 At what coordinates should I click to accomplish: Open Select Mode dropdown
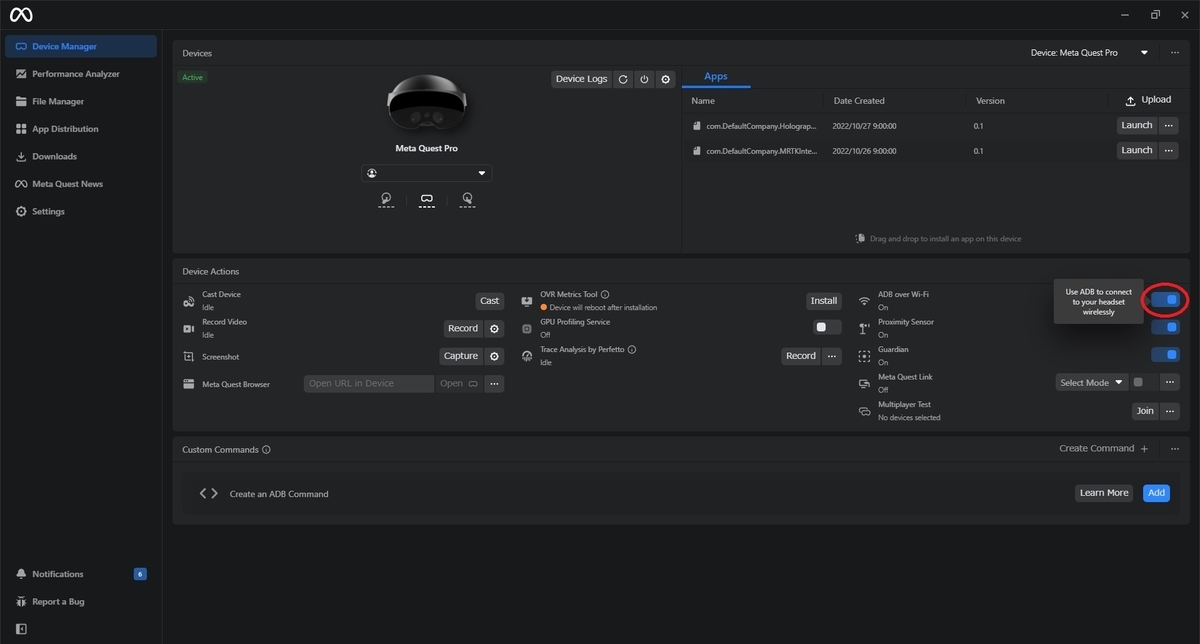pos(1092,383)
